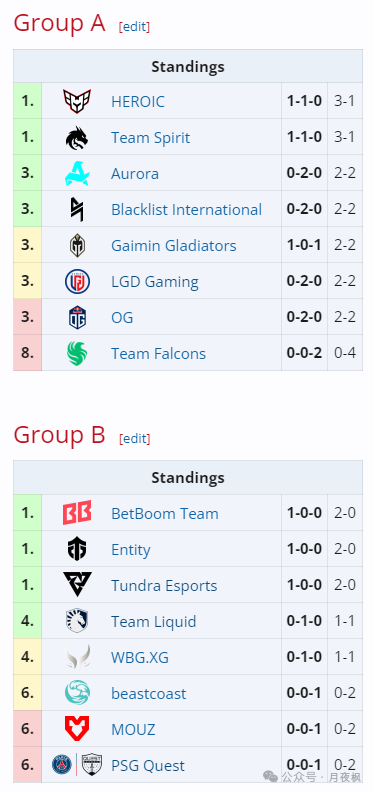
Task: Open the edit link for Group B
Action: (134, 438)
